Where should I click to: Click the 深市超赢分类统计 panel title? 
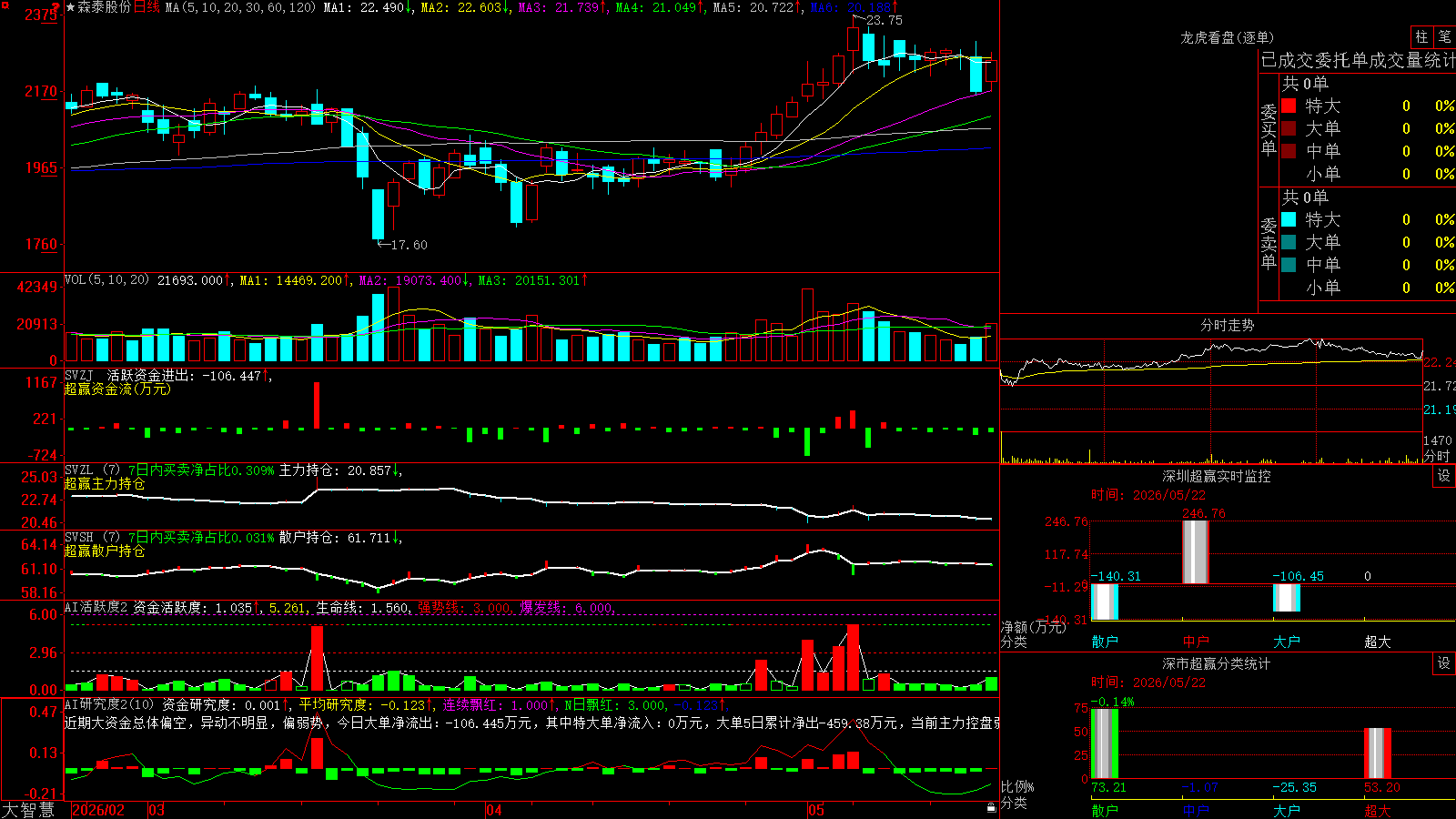pos(1216,663)
